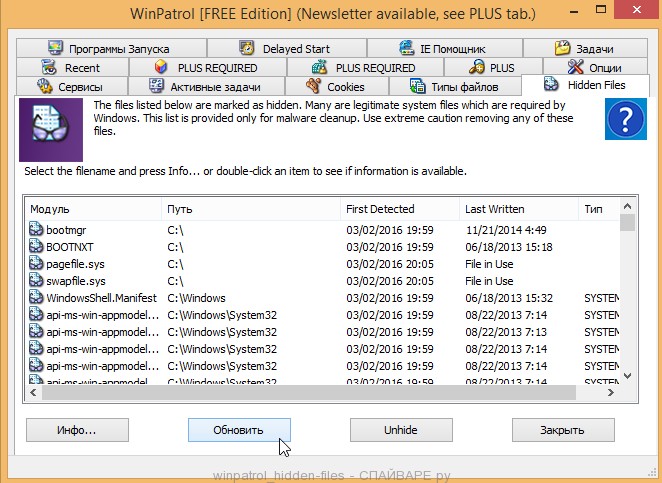Select the '08/22/2013 7:13' cell
662x483 pixels.
tap(506, 332)
